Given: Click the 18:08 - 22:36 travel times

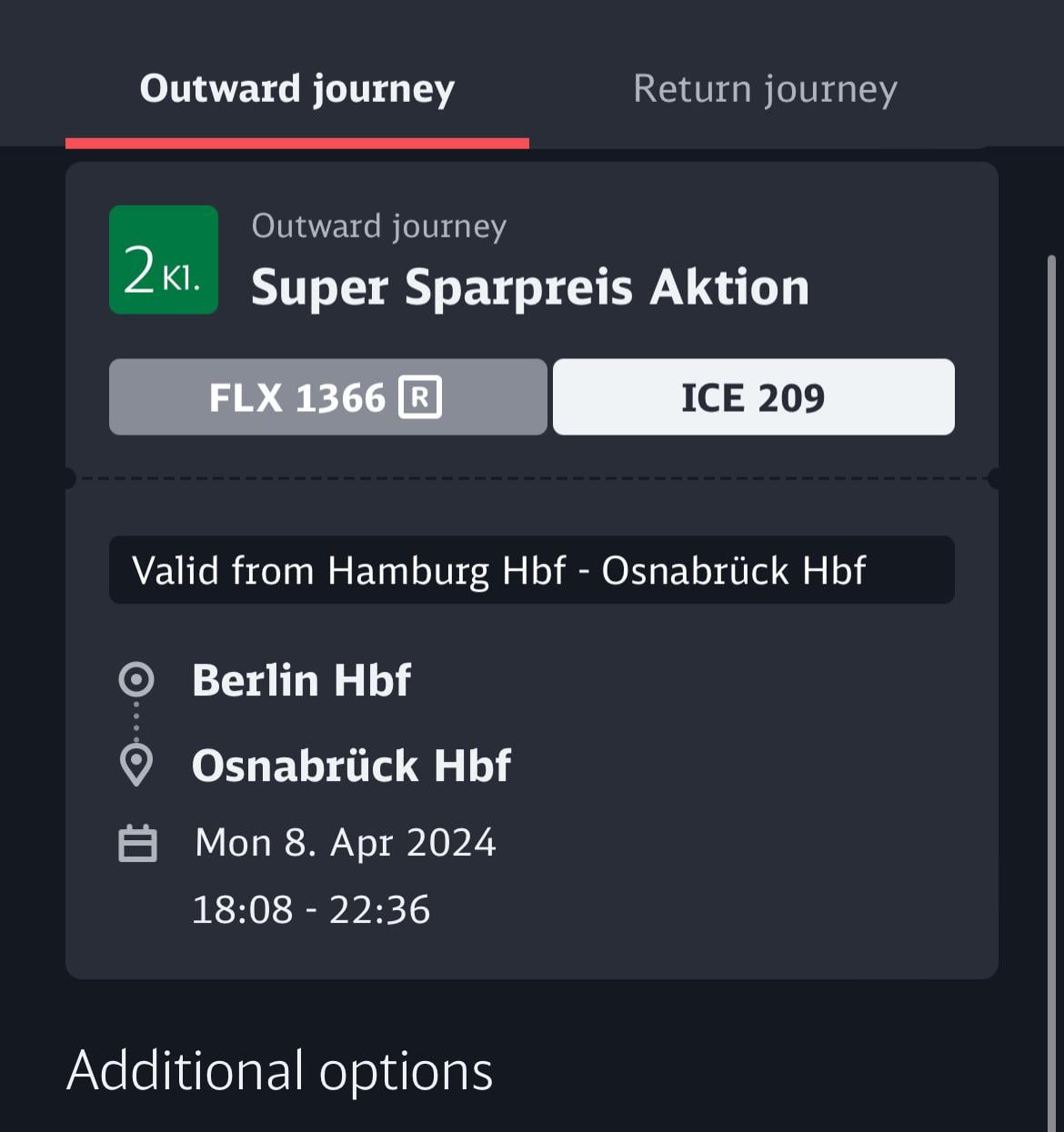Looking at the screenshot, I should coord(311,910).
